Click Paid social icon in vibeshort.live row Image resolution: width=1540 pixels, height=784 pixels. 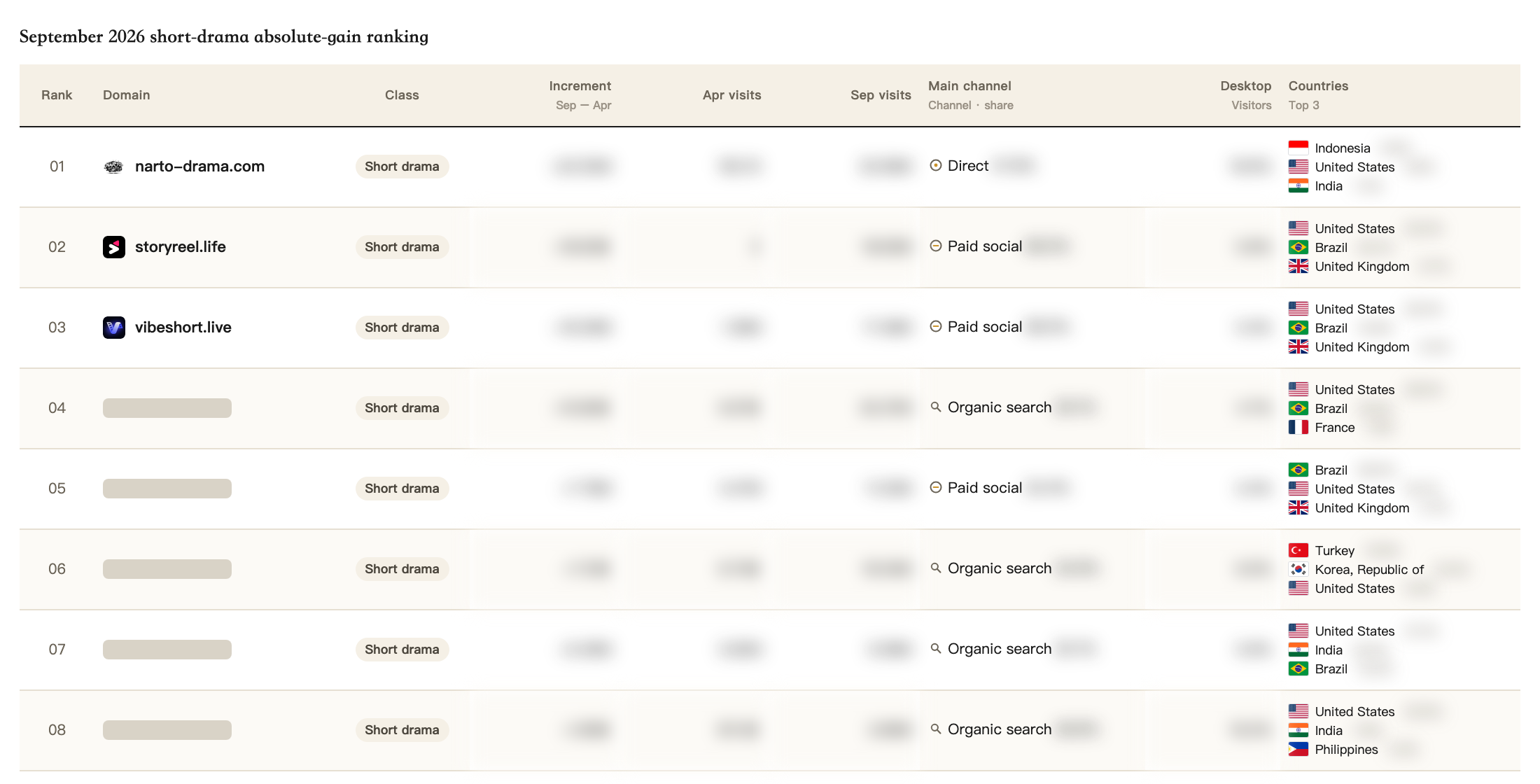point(936,327)
